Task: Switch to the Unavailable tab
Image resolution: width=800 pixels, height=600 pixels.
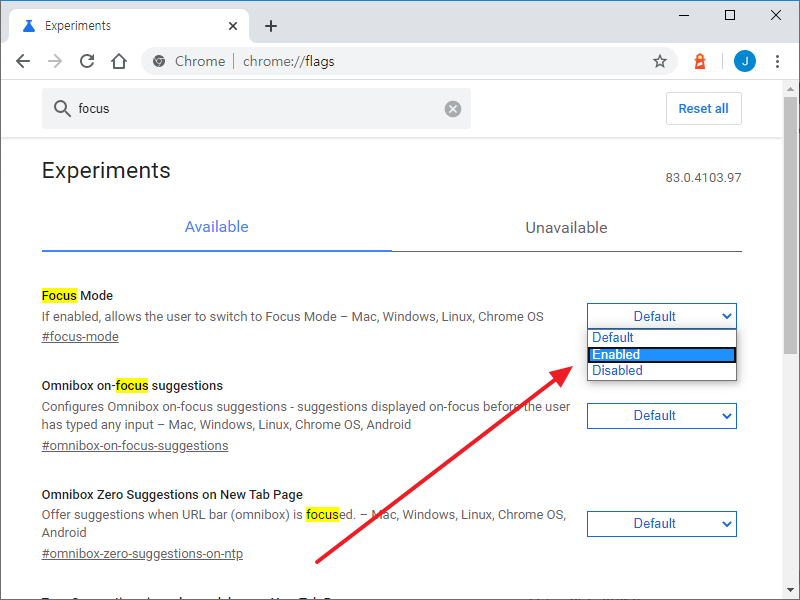Action: pyautogui.click(x=566, y=228)
